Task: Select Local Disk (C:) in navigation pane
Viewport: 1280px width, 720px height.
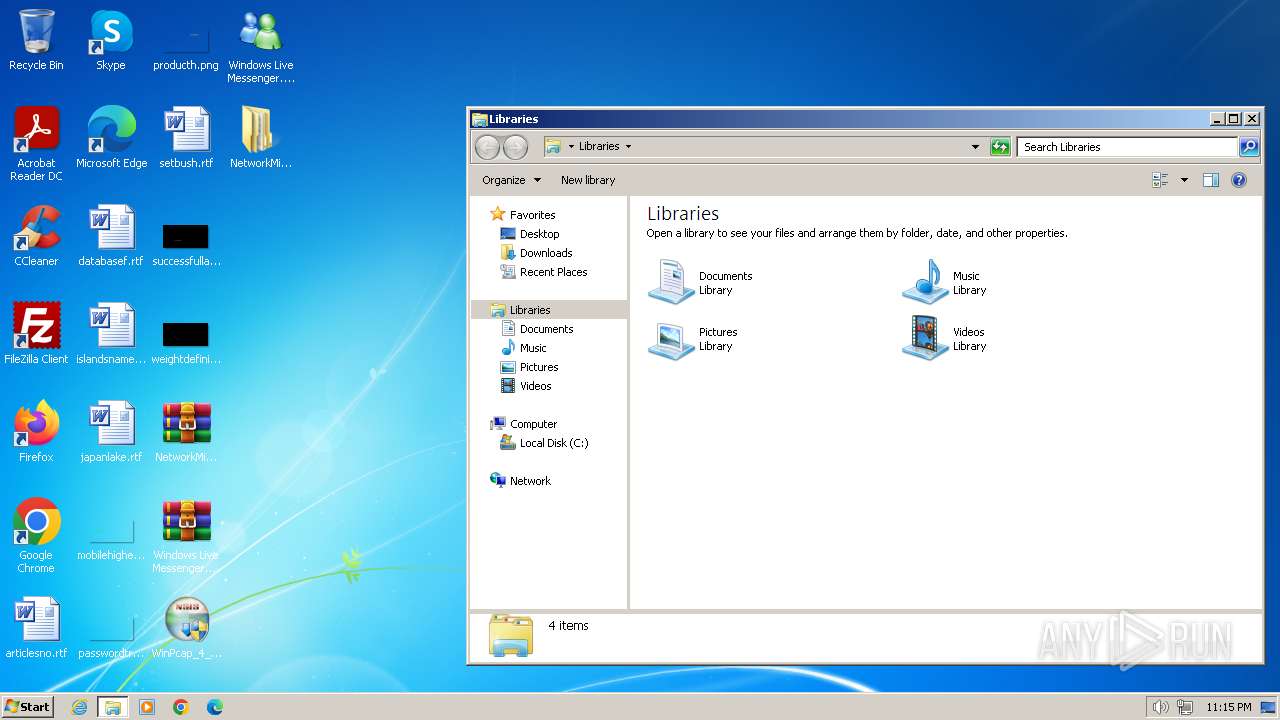Action: pos(554,443)
